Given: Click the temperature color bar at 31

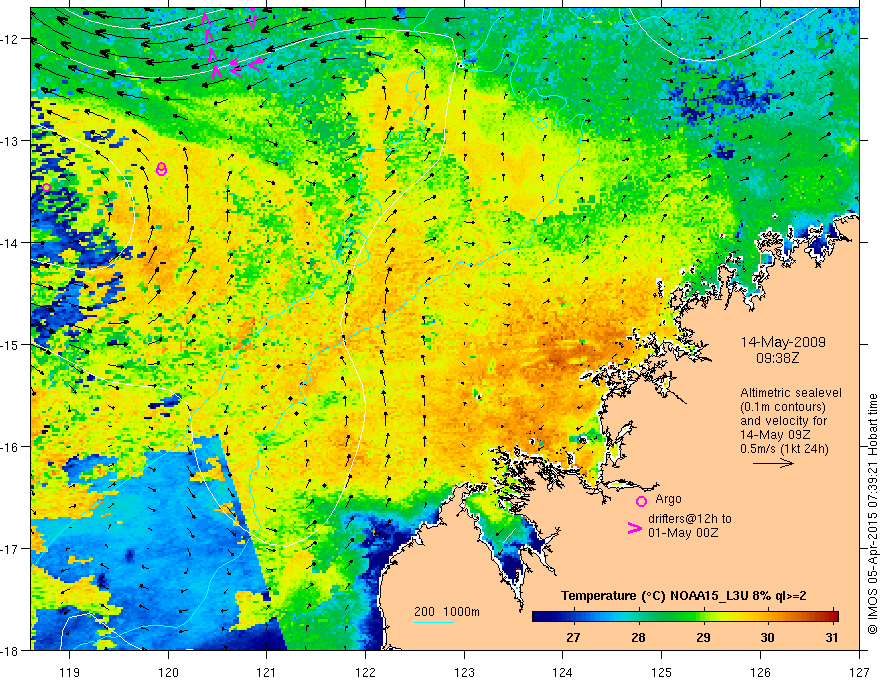Looking at the screenshot, I should coord(832,617).
